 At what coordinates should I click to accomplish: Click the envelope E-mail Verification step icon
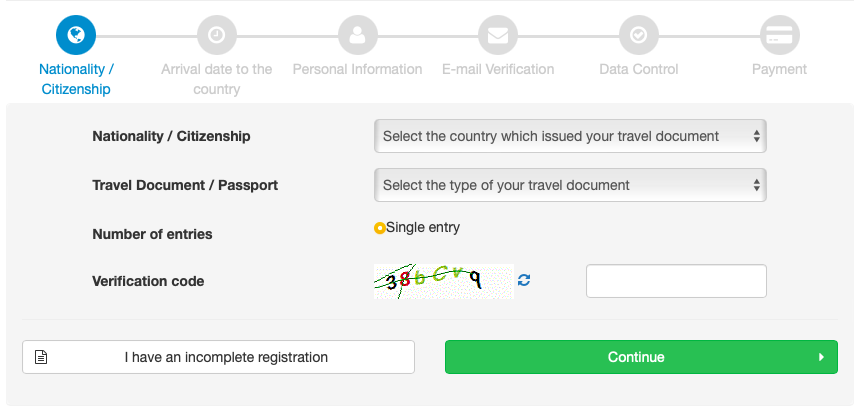coord(497,35)
